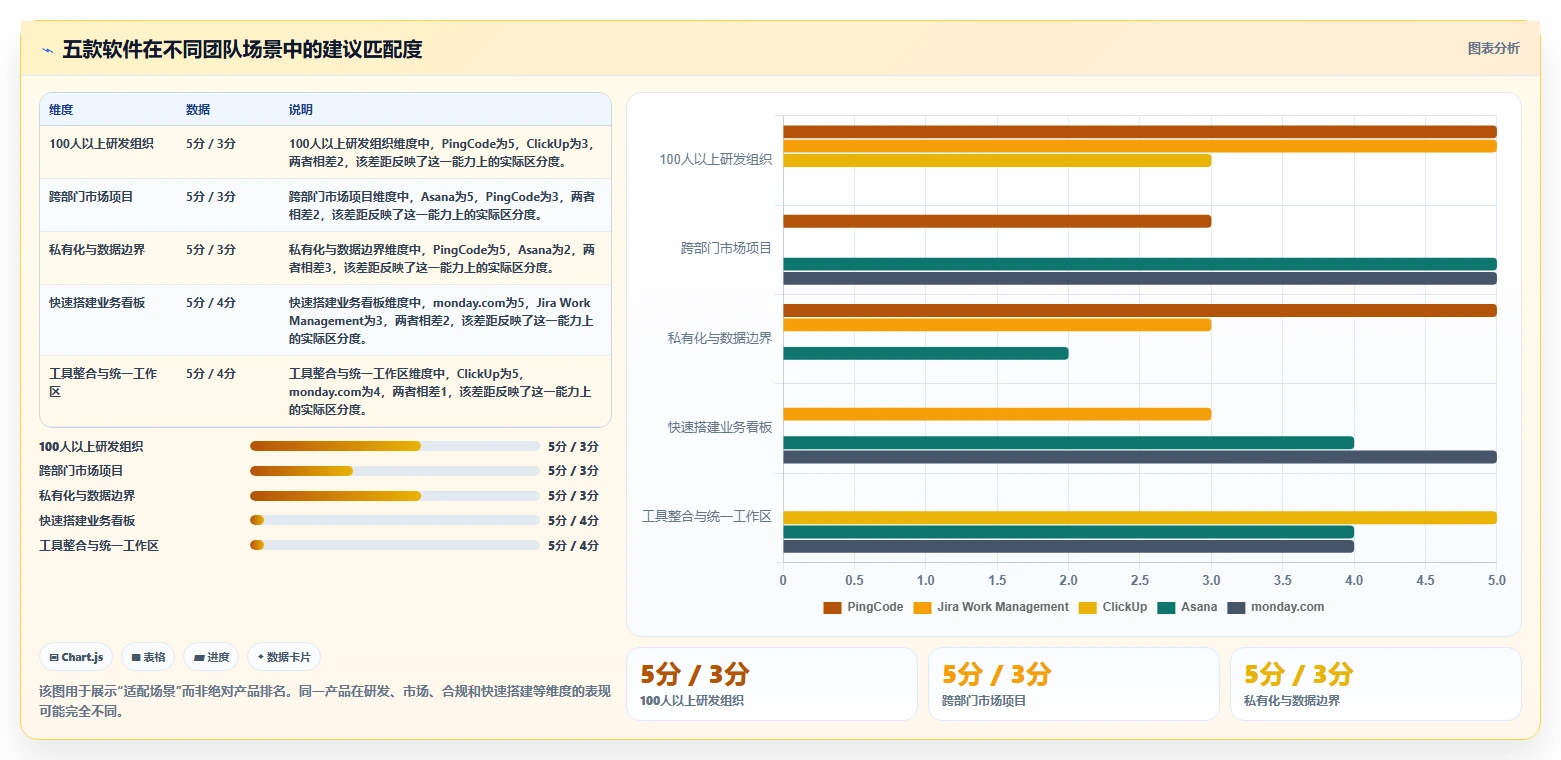The image size is (1561, 760).
Task: Select the 跨部门市场项目 table row name
Action: coord(91,197)
